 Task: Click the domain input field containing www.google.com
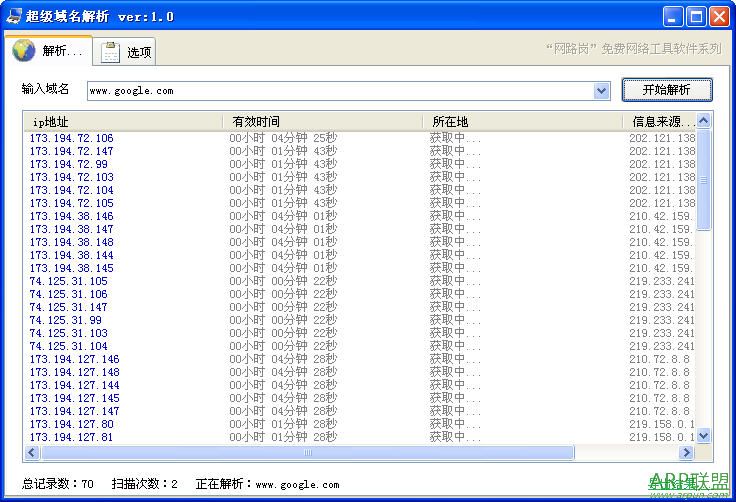click(x=340, y=91)
